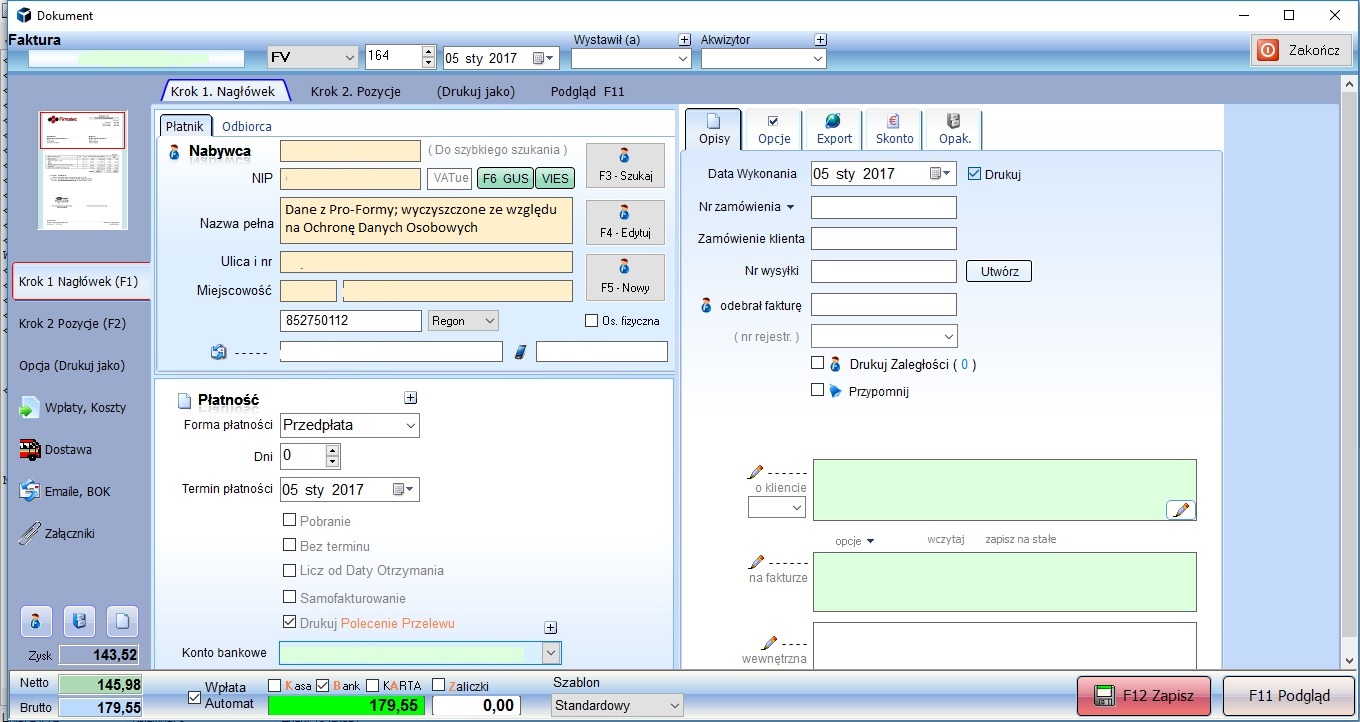Check the Pobranie option
This screenshot has width=1360, height=722.
coord(290,520)
